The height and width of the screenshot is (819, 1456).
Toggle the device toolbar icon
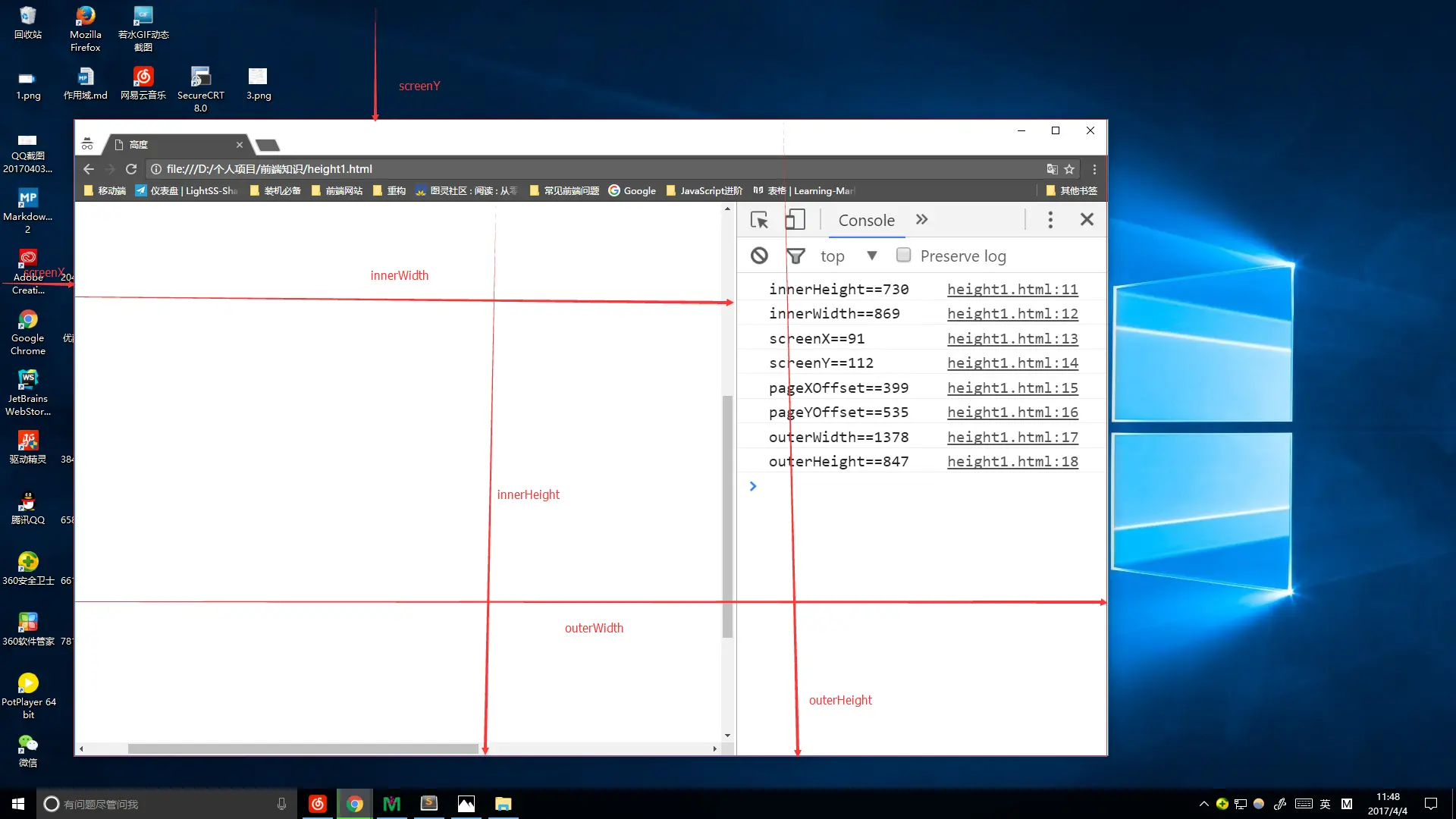794,220
